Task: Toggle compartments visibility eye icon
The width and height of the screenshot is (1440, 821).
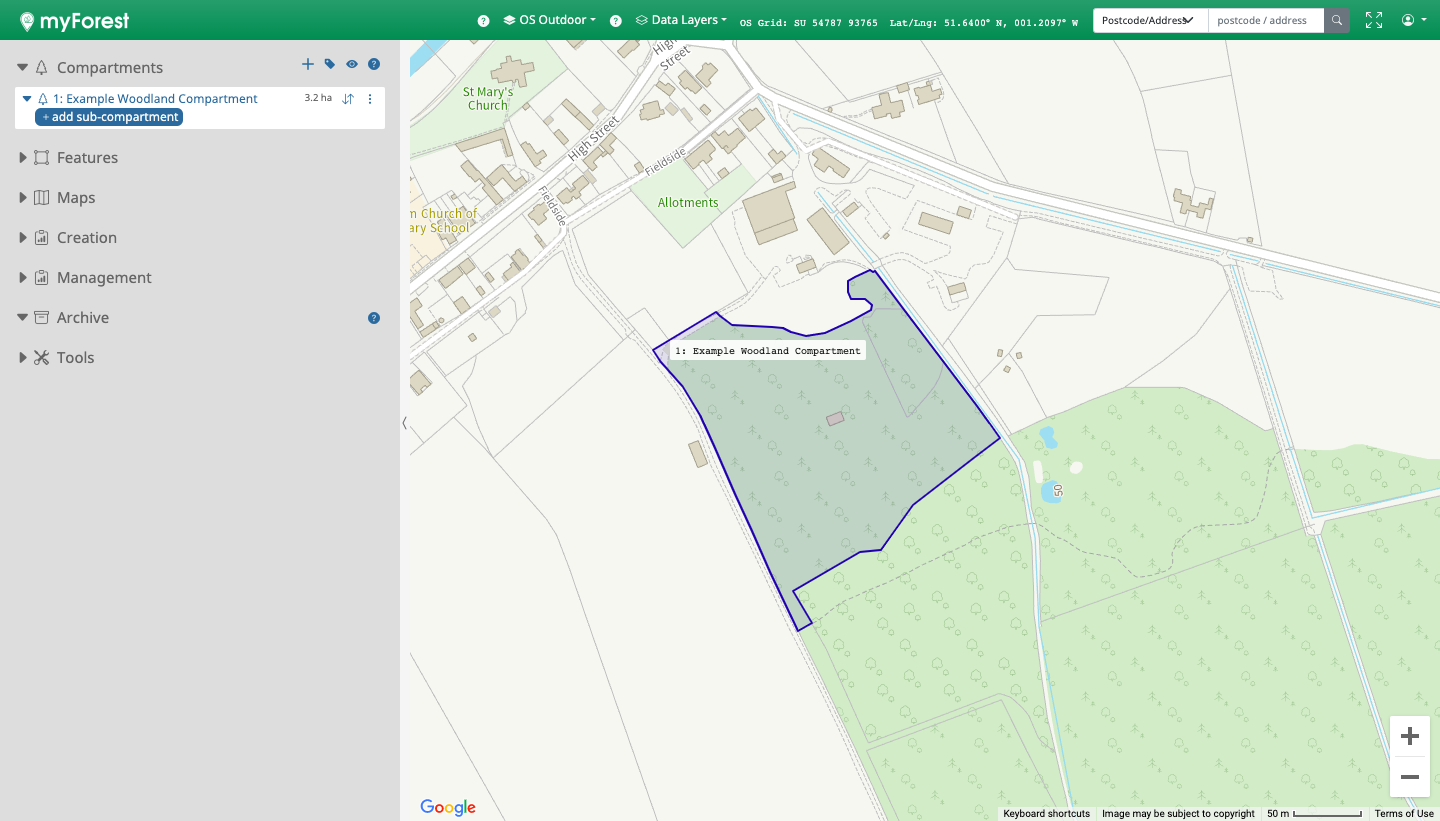Action: (x=352, y=65)
